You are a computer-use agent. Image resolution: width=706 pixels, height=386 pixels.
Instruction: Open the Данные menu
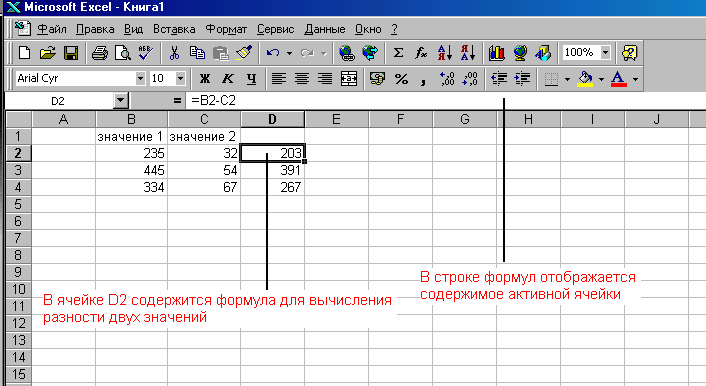click(325, 29)
